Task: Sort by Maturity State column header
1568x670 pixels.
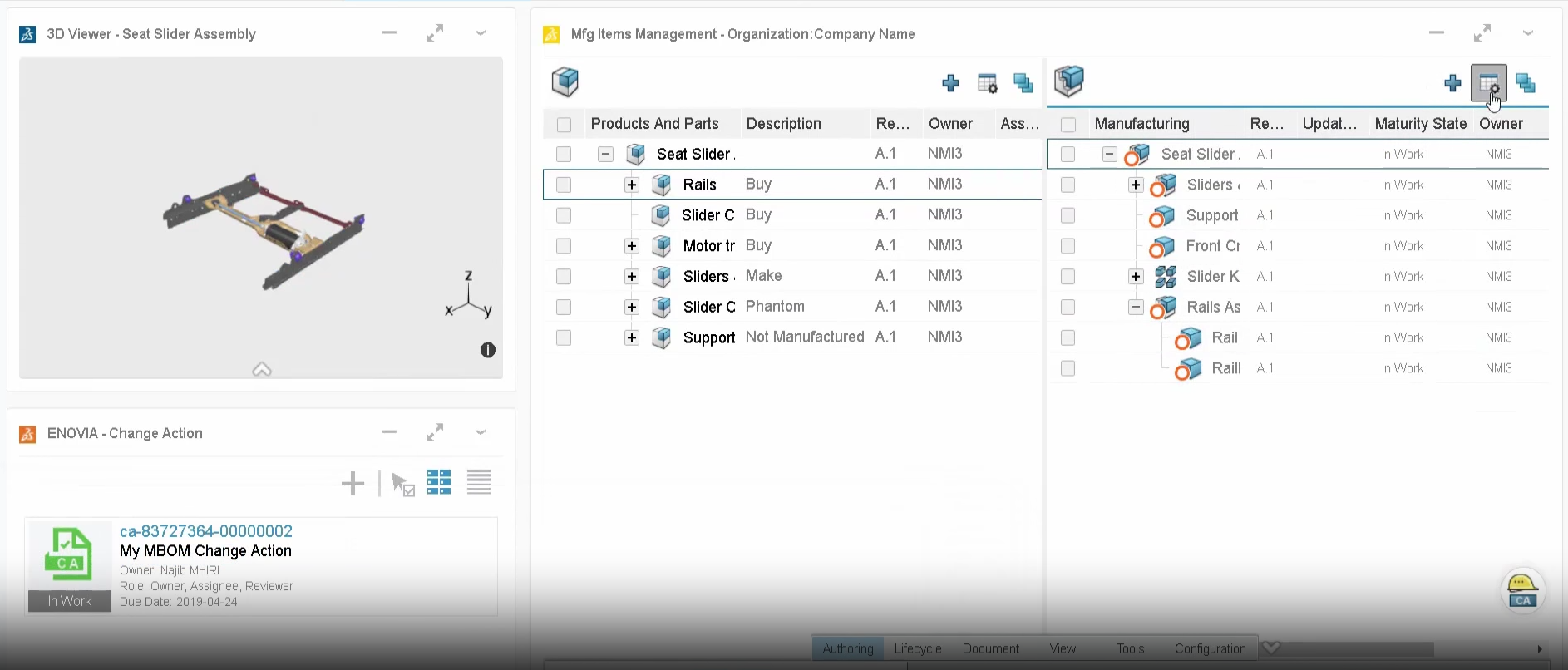Action: [x=1420, y=124]
